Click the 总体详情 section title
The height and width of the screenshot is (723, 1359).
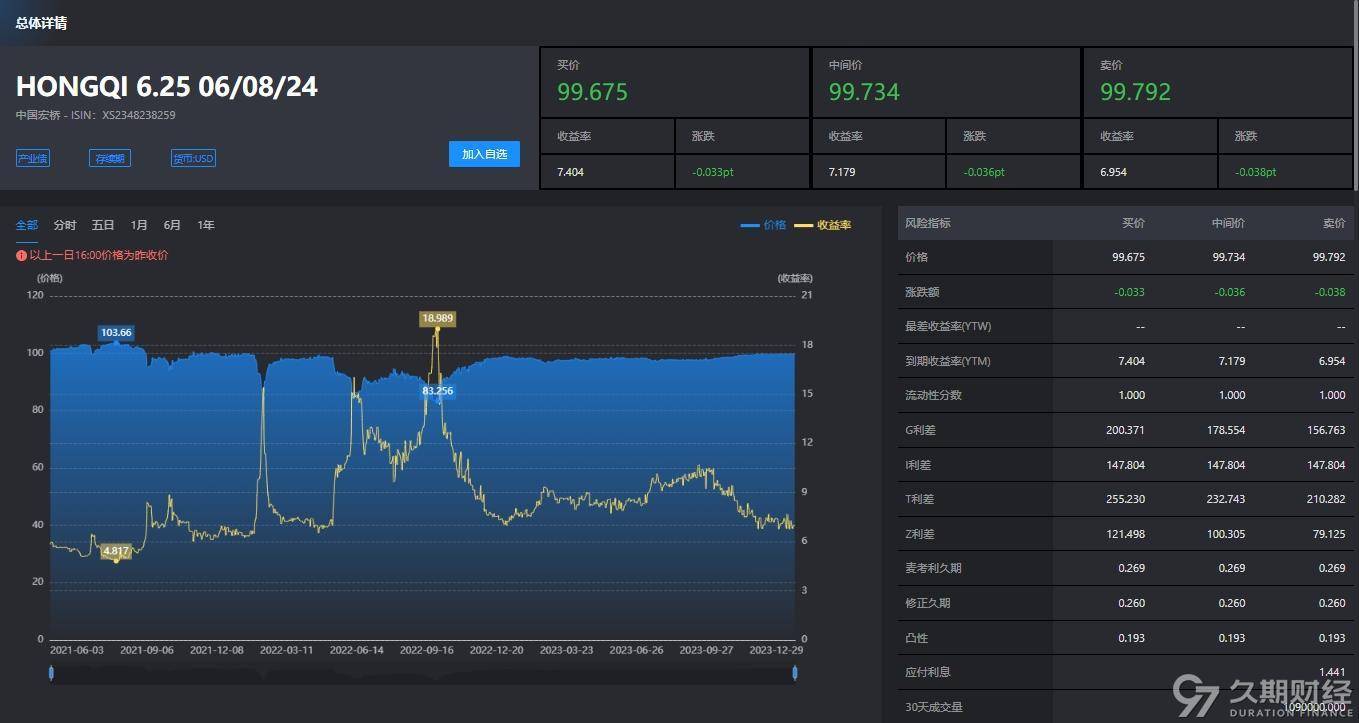42,22
